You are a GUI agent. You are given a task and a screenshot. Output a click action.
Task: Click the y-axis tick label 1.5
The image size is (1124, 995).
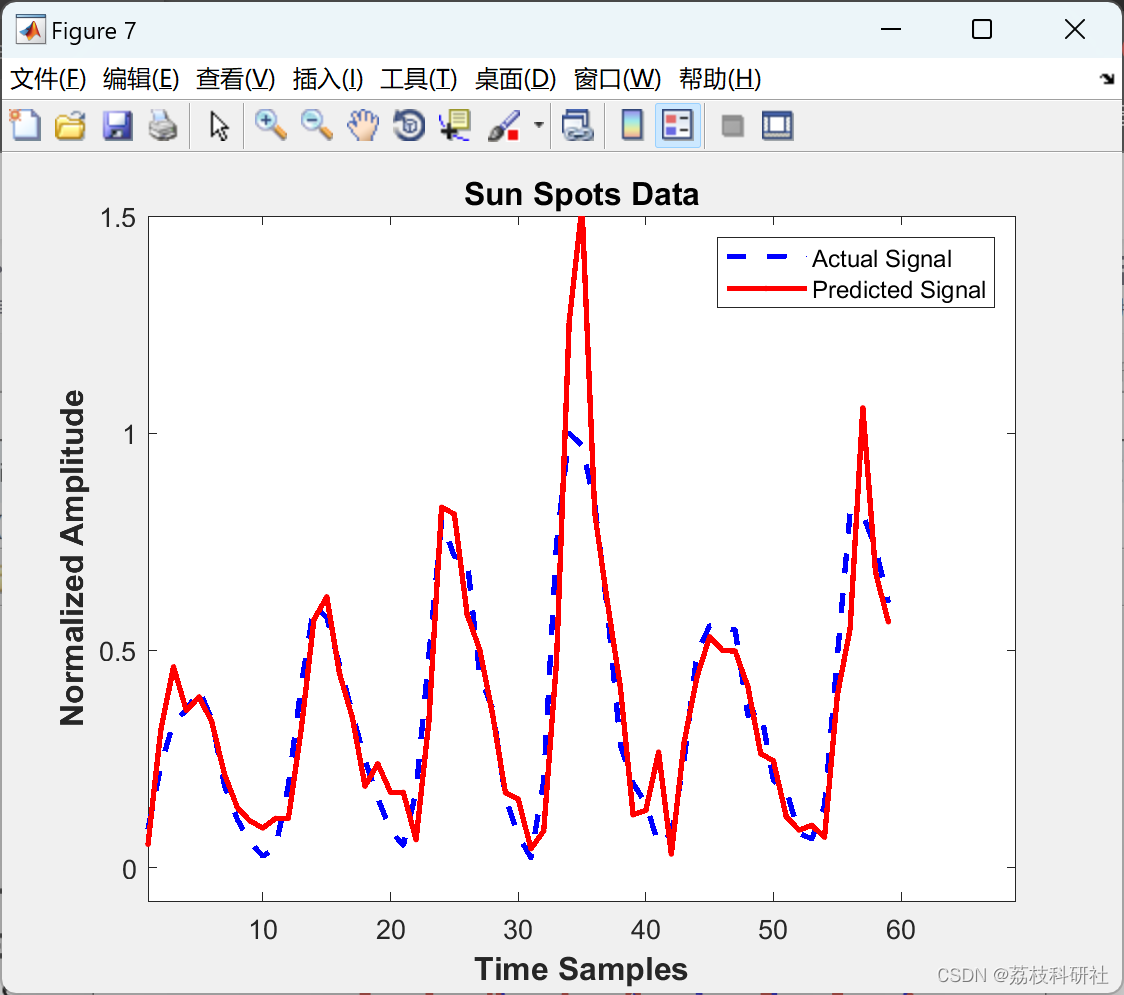[x=118, y=218]
